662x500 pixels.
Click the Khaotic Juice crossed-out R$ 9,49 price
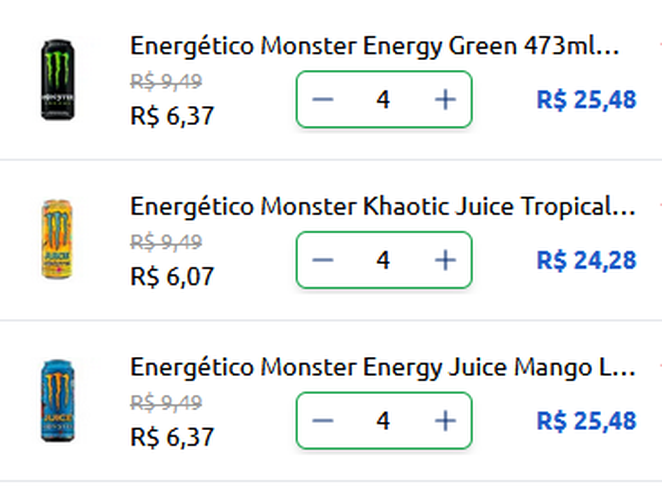(x=166, y=241)
